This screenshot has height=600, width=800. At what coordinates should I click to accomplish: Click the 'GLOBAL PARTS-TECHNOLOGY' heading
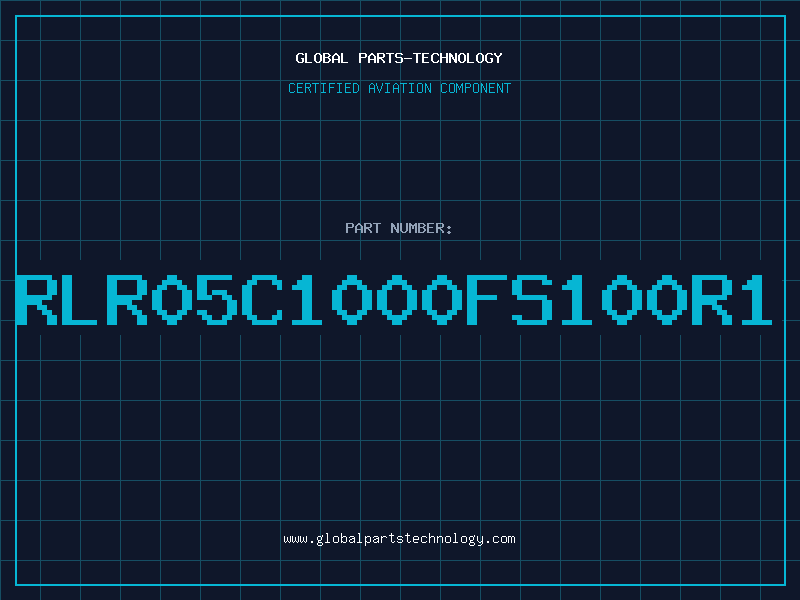399,58
